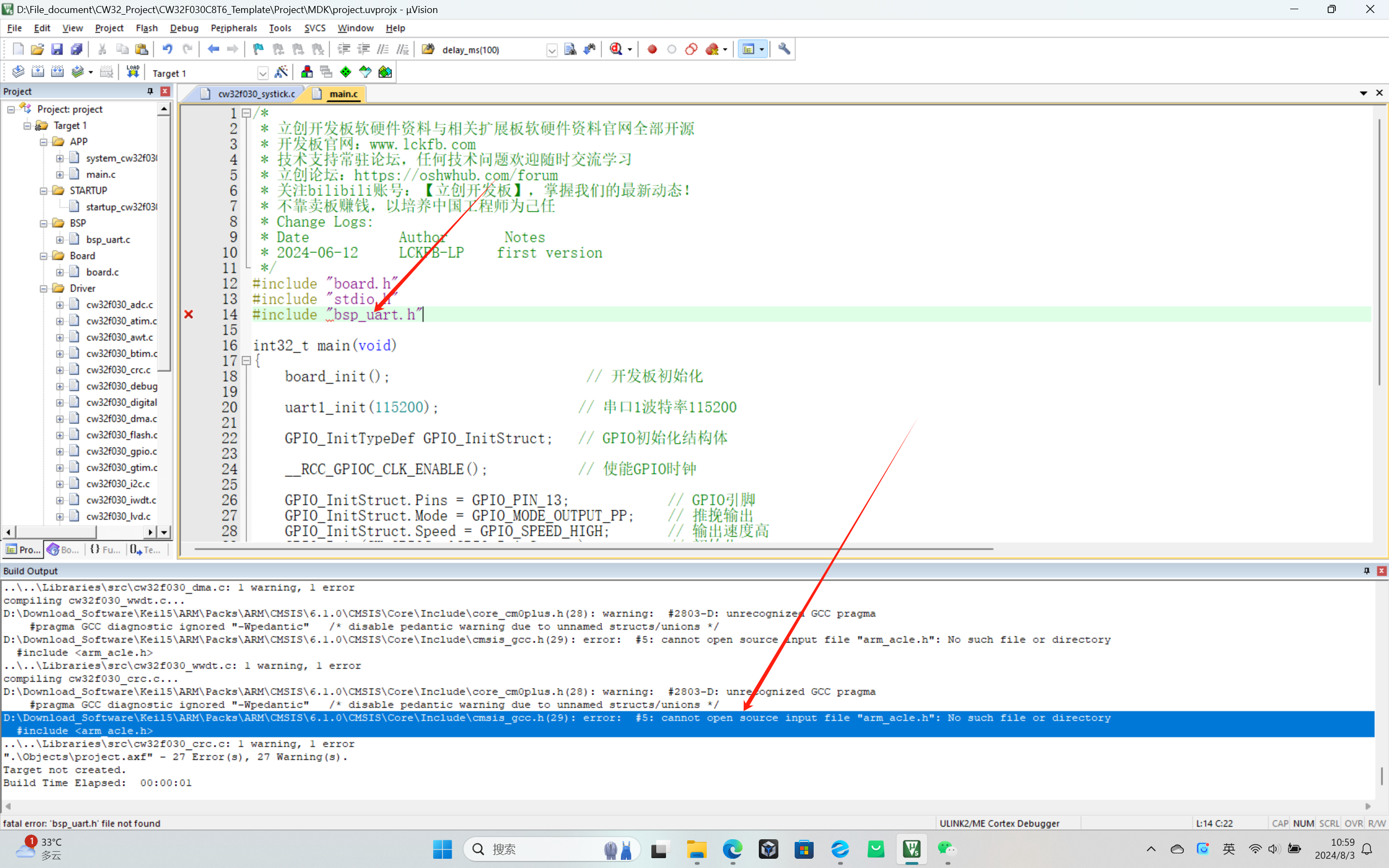
Task: Switch to cw32f030_systick.c tab
Action: (256, 93)
